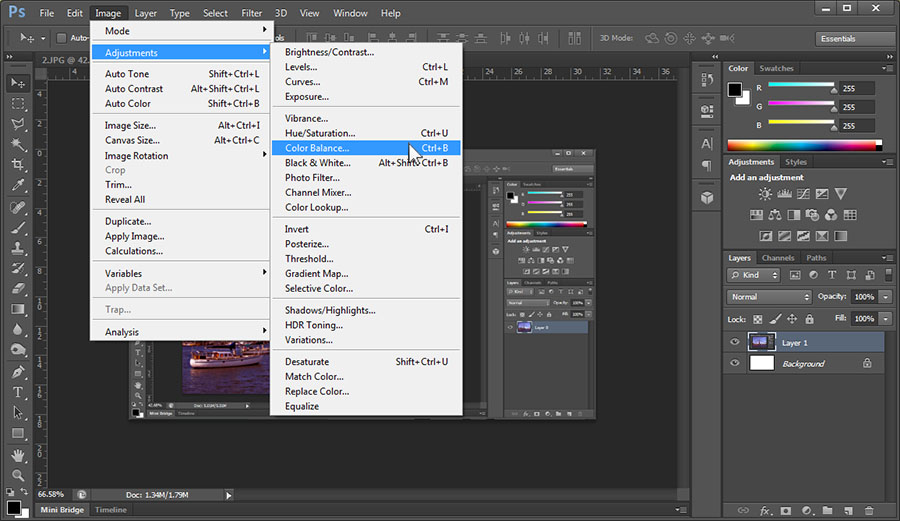Image resolution: width=900 pixels, height=521 pixels.
Task: Open the Normal blend mode dropdown
Action: pos(769,297)
